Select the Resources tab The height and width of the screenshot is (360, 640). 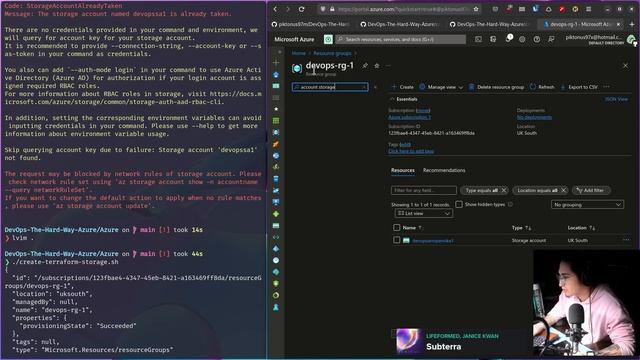coord(403,170)
